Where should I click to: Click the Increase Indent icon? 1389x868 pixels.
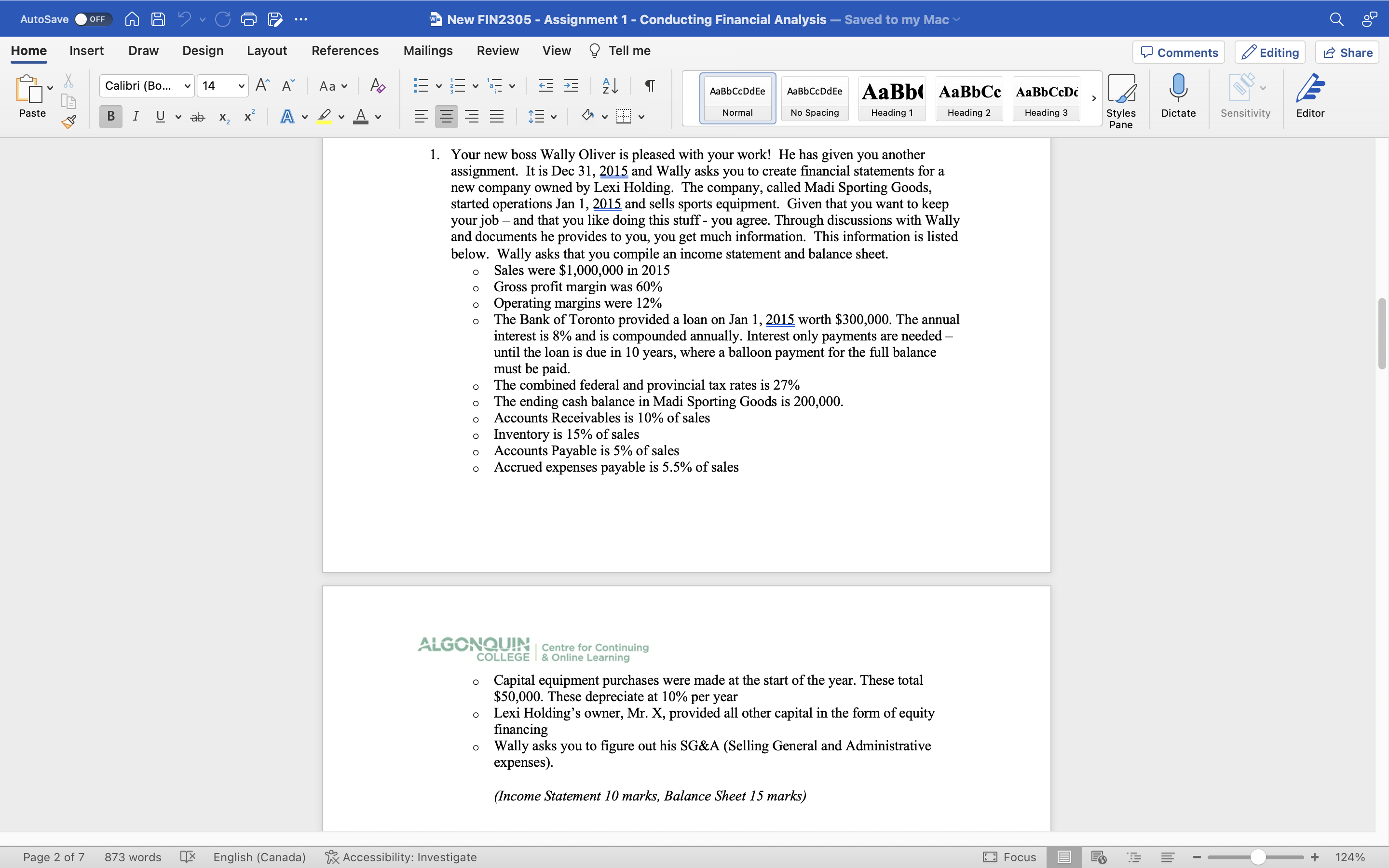[571, 86]
